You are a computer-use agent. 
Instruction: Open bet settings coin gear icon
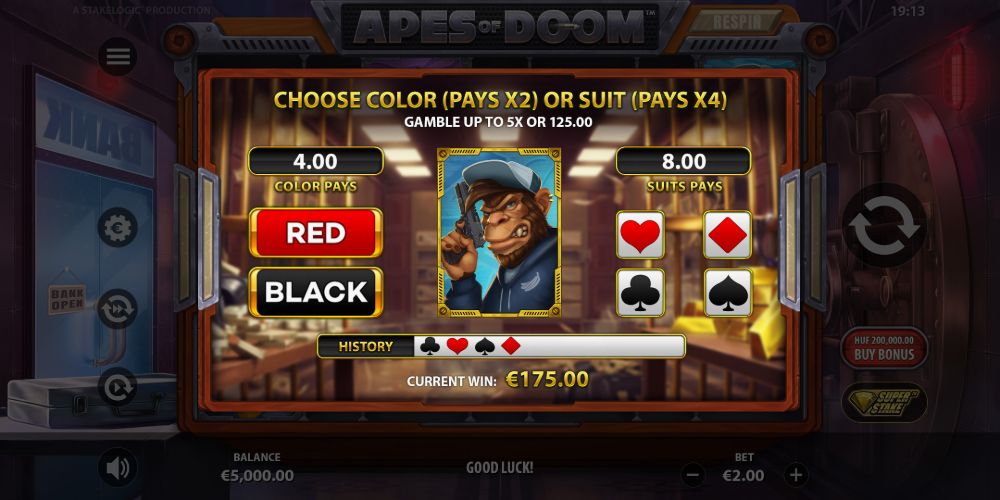pyautogui.click(x=117, y=228)
